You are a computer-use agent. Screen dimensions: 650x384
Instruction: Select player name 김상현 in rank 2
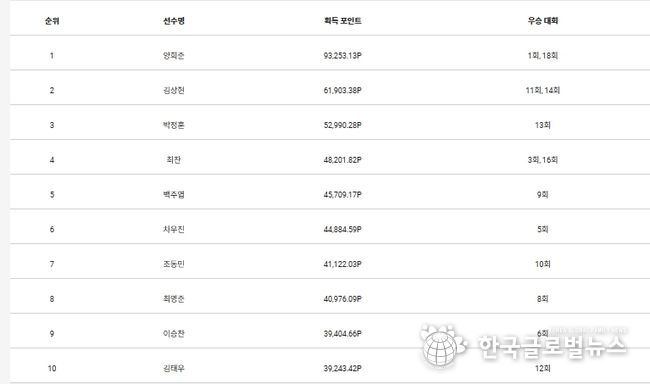pyautogui.click(x=174, y=90)
